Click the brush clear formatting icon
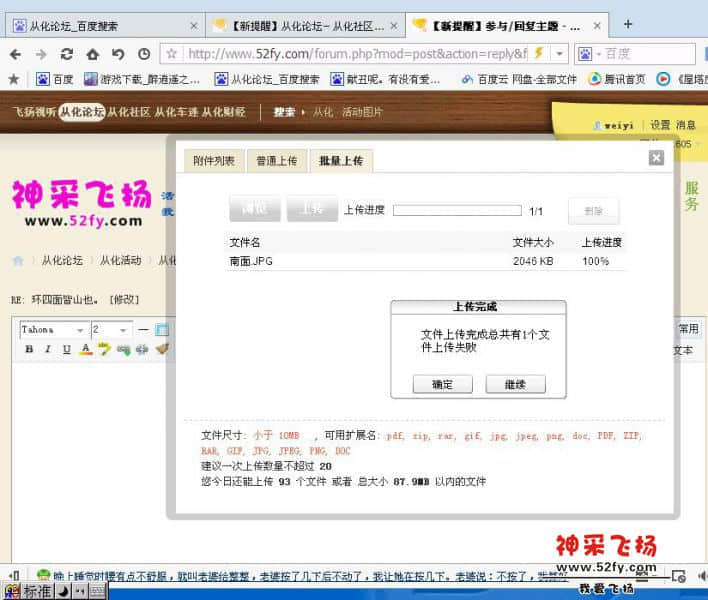The image size is (708, 600). (162, 348)
